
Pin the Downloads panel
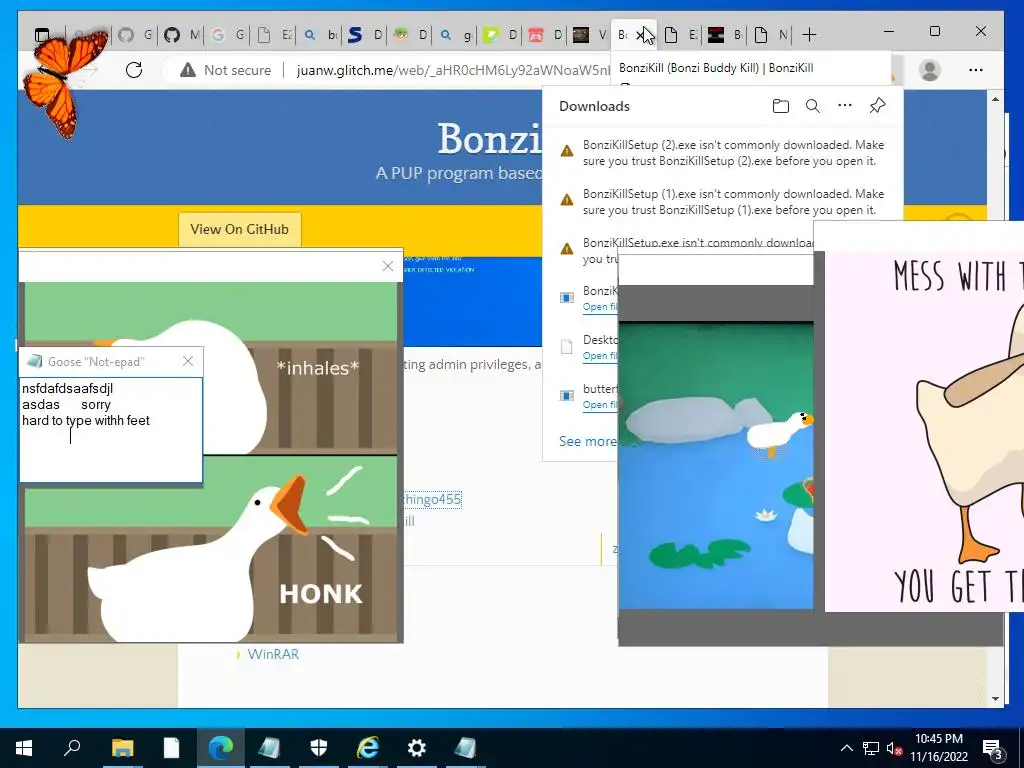click(x=877, y=105)
